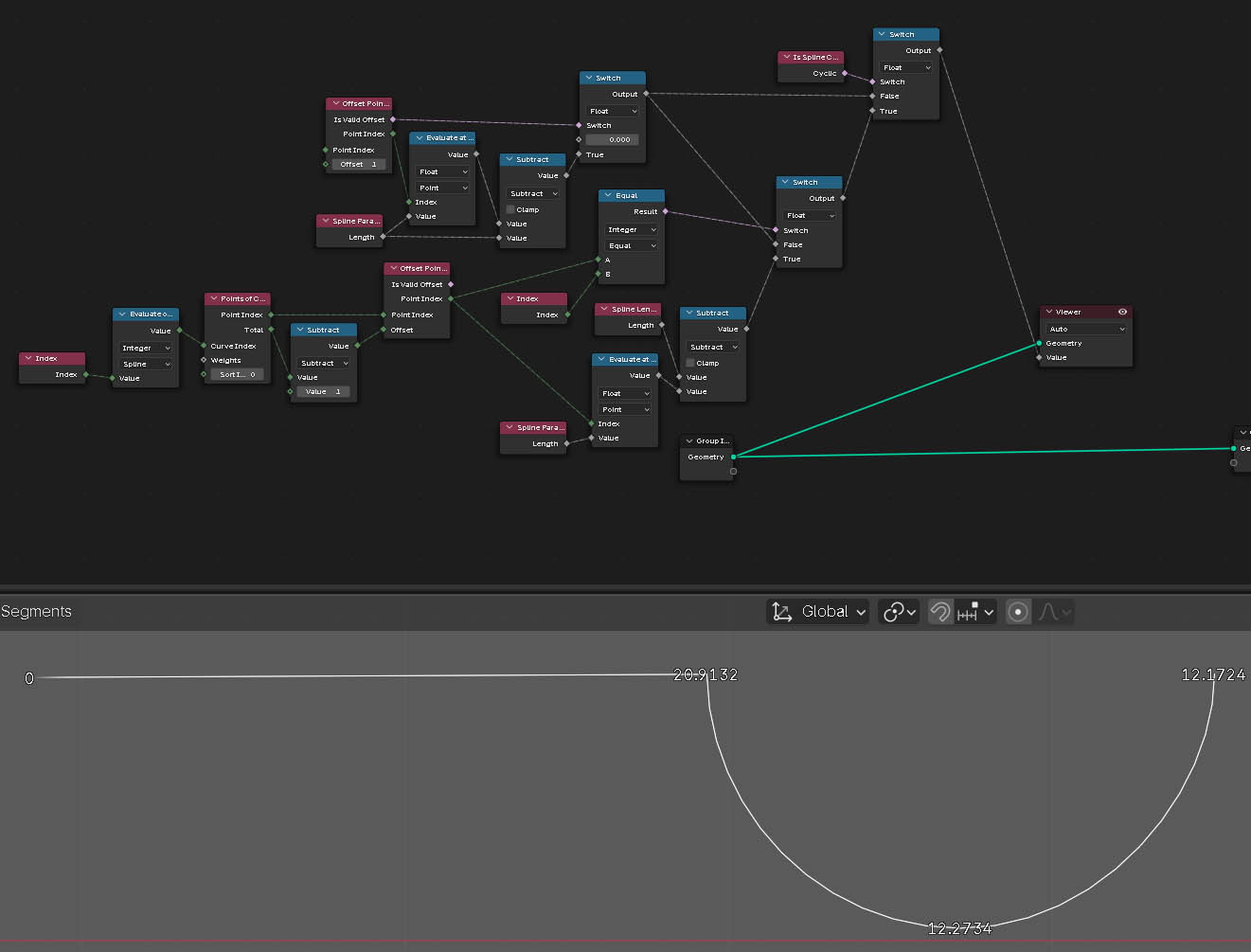Screen dimensions: 1251x952
Task: Open the Equal operation dropdown below Integer
Action: [631, 245]
